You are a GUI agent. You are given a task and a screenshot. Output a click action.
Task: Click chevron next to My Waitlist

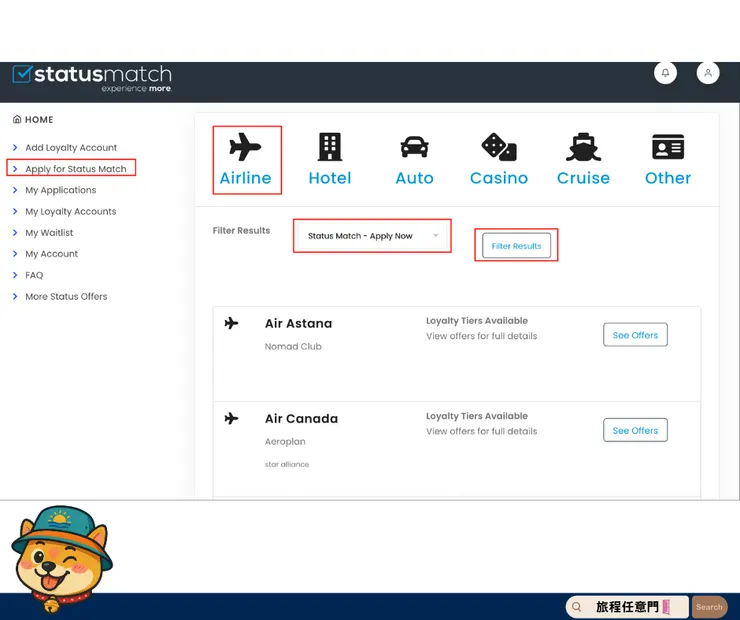point(15,232)
